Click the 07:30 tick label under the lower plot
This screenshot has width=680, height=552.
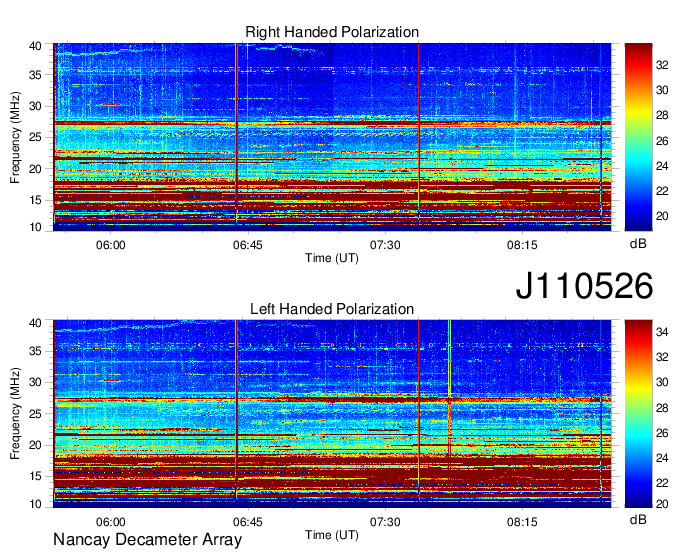(x=385, y=522)
